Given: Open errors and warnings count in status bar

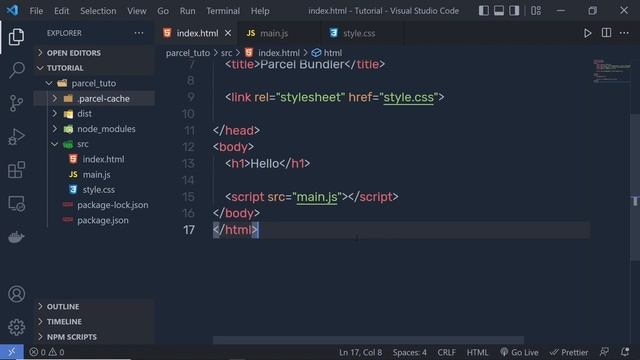Looking at the screenshot, I should (47, 352).
